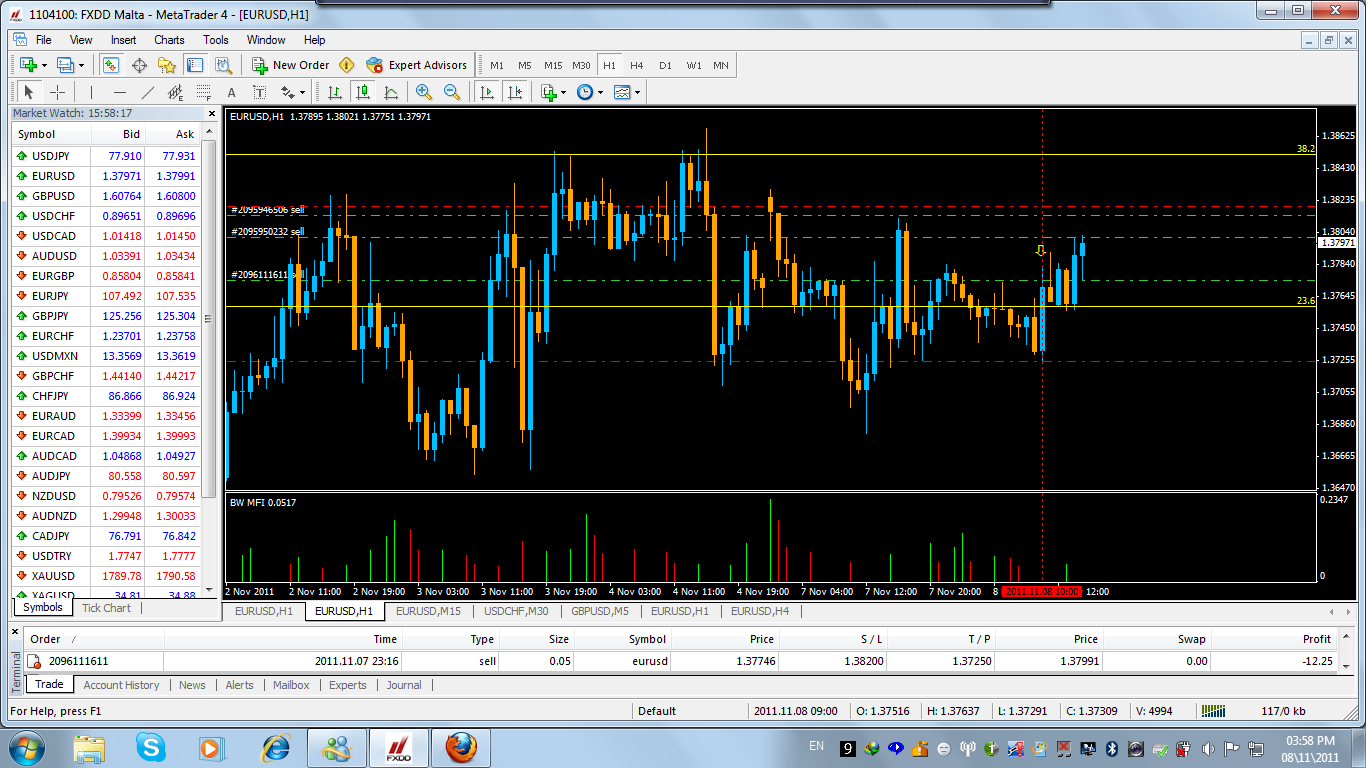Open the Data Window crosshair icon

[x=139, y=65]
